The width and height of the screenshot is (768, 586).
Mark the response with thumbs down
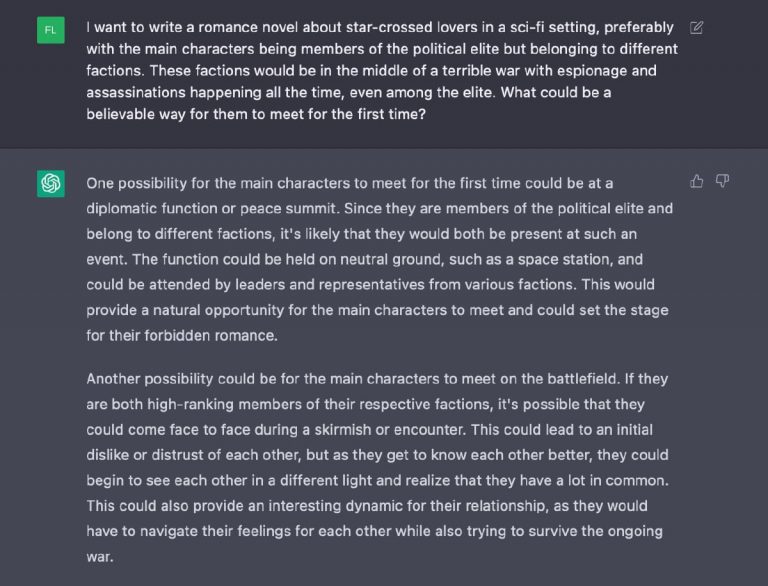[722, 181]
